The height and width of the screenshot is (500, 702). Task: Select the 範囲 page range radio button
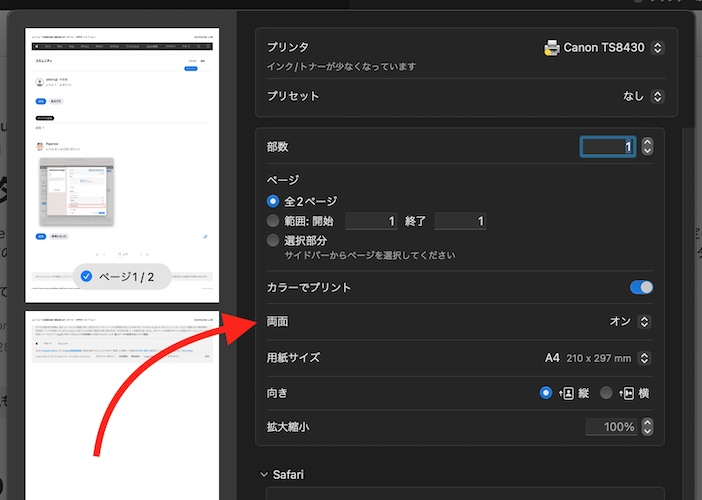[273, 221]
